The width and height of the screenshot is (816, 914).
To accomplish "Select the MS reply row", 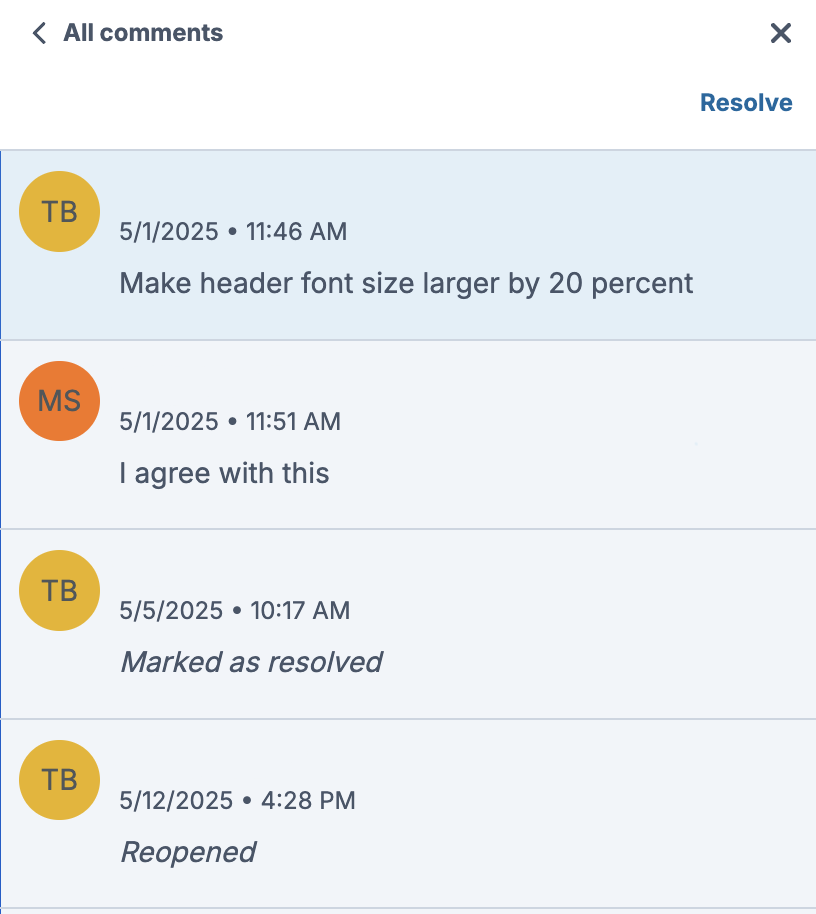I will click(408, 435).
